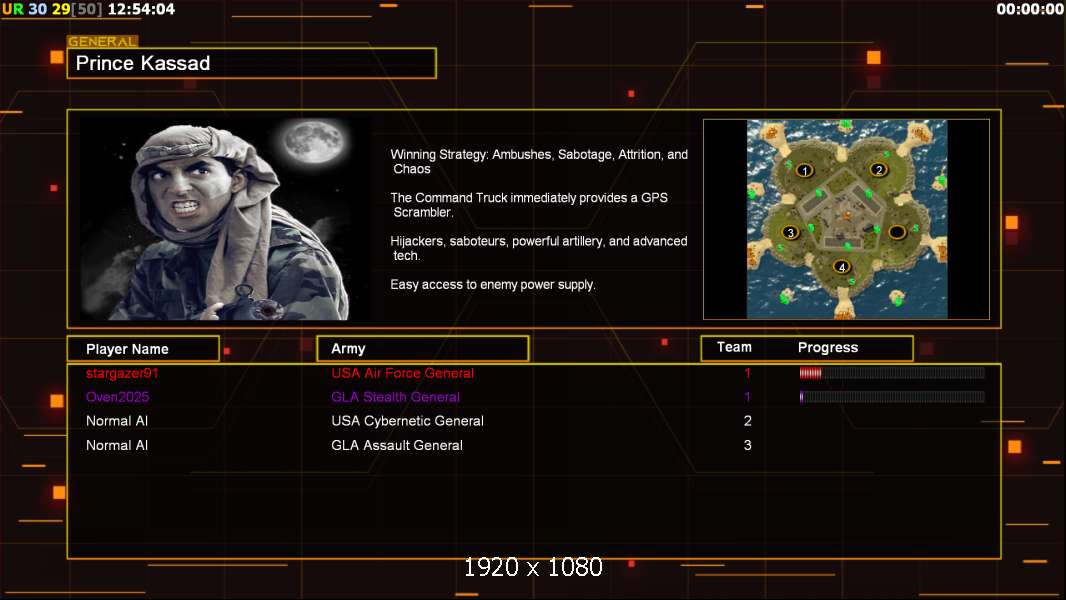Viewport: 1066px width, 600px height.
Task: Click the 12:54:04 clock readout
Action: click(141, 10)
